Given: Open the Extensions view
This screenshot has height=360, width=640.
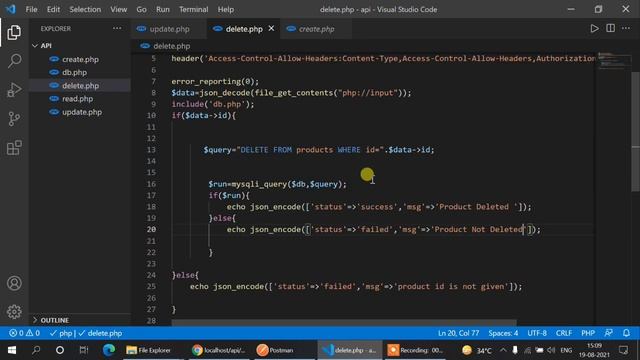Looking at the screenshot, I should 14,148.
